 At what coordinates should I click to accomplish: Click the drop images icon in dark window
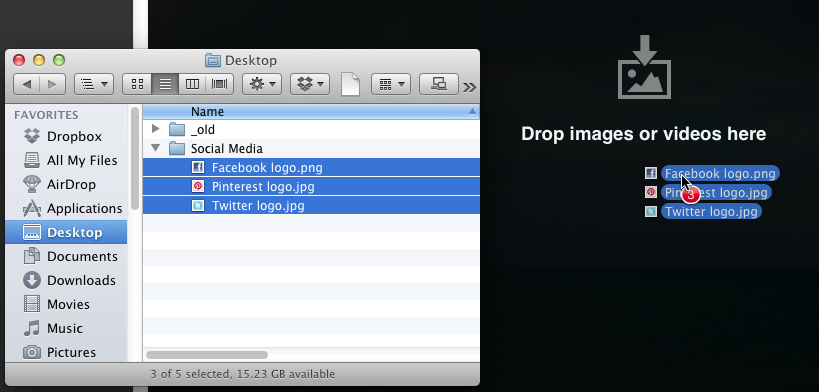tap(644, 66)
